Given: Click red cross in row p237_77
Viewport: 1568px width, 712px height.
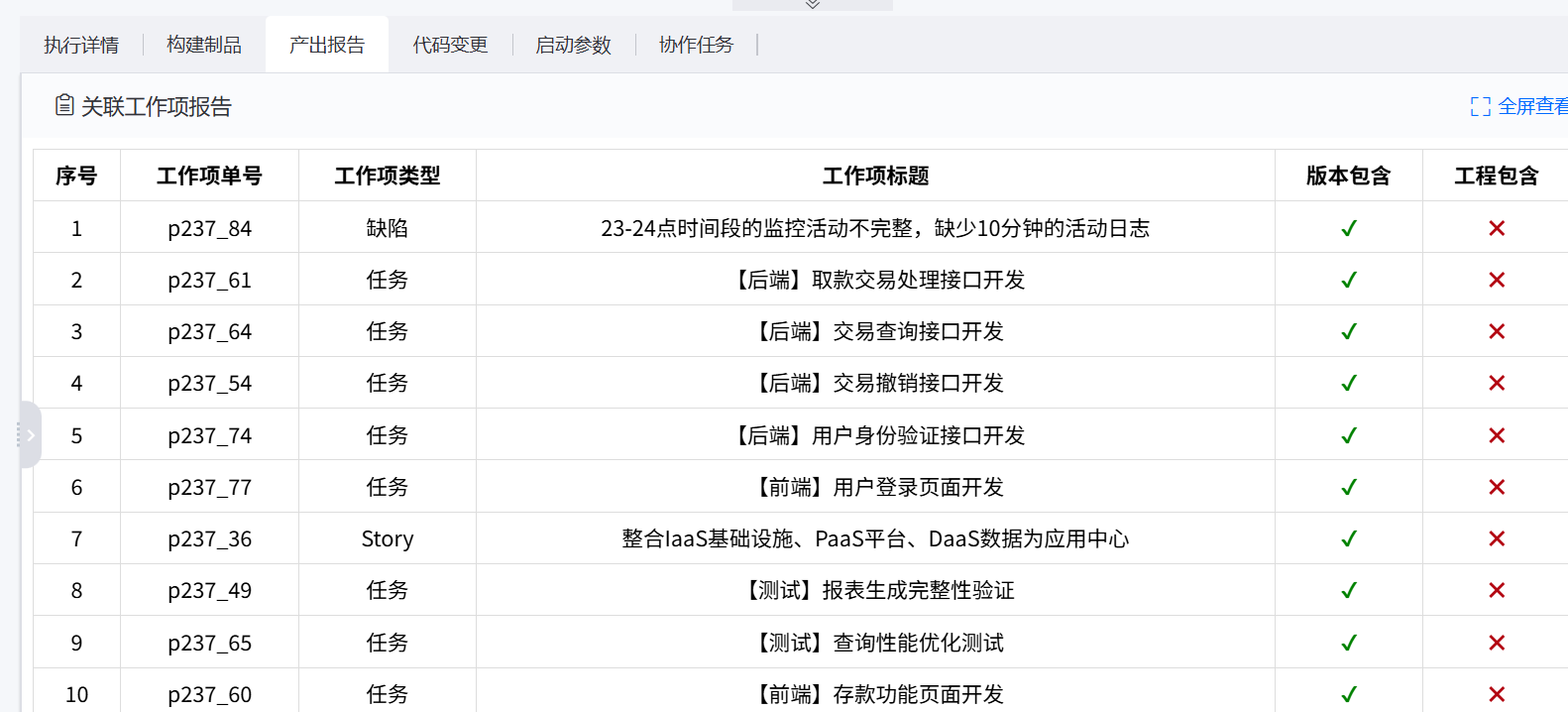Looking at the screenshot, I should tap(1496, 488).
